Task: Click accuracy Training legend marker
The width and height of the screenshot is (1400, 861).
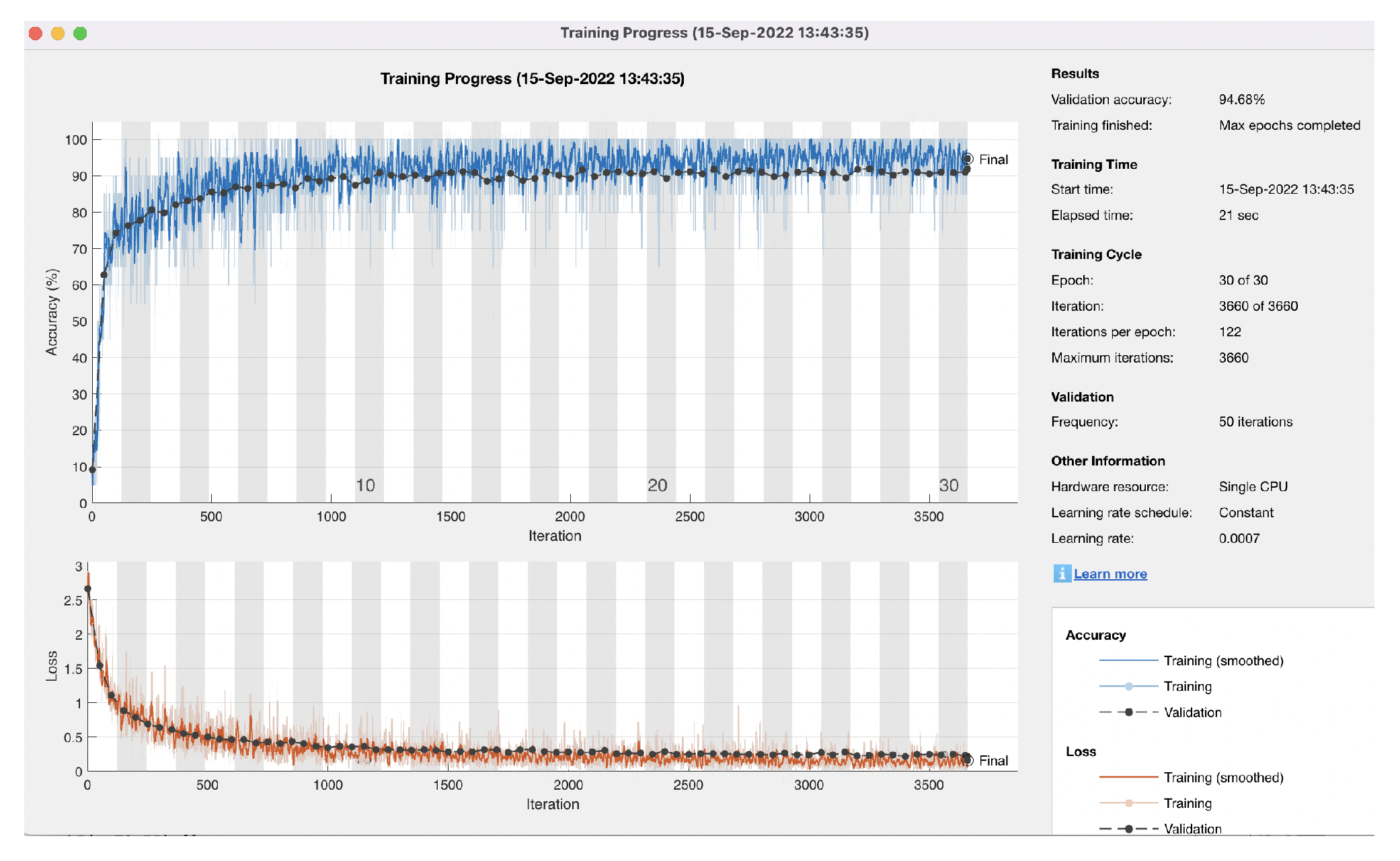Action: [x=1128, y=686]
